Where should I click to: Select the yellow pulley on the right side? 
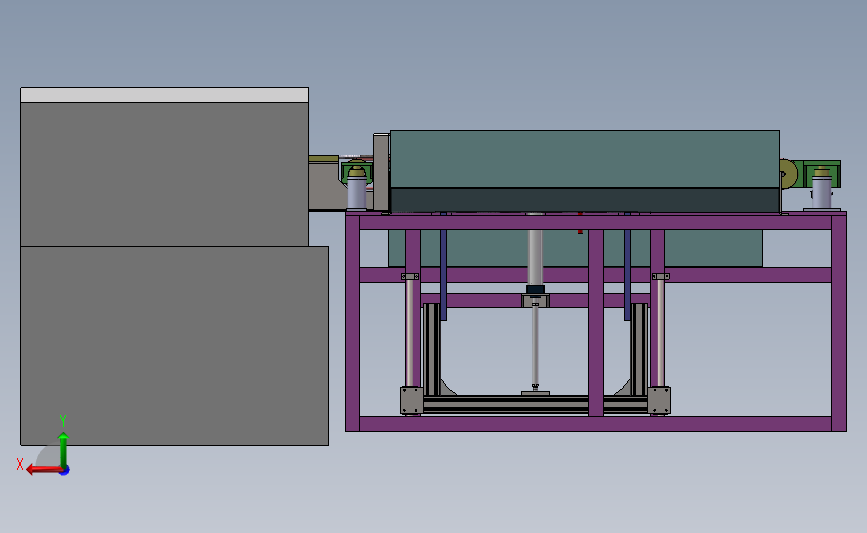pos(788,173)
